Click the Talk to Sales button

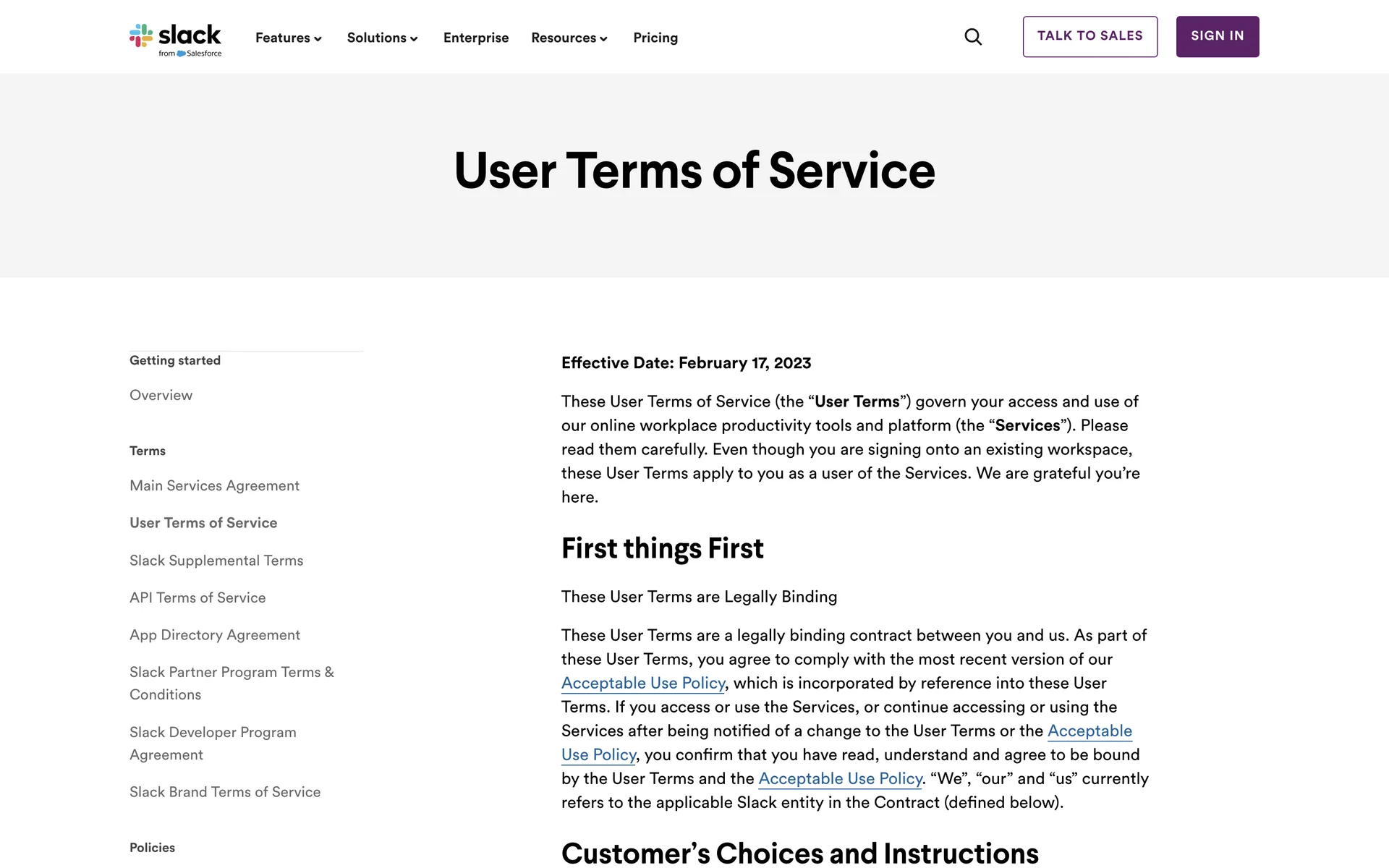1089,36
